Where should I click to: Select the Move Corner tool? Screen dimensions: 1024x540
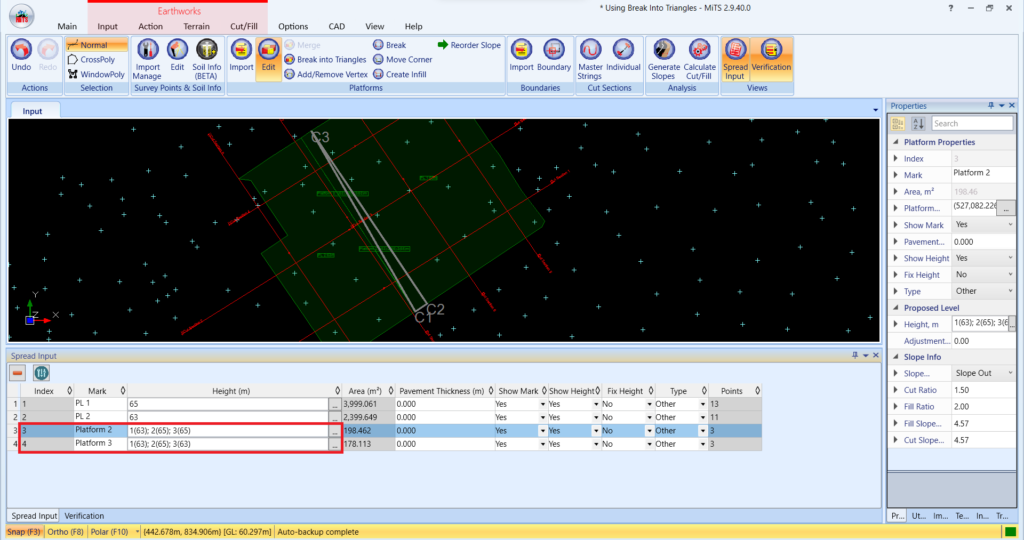pos(402,59)
